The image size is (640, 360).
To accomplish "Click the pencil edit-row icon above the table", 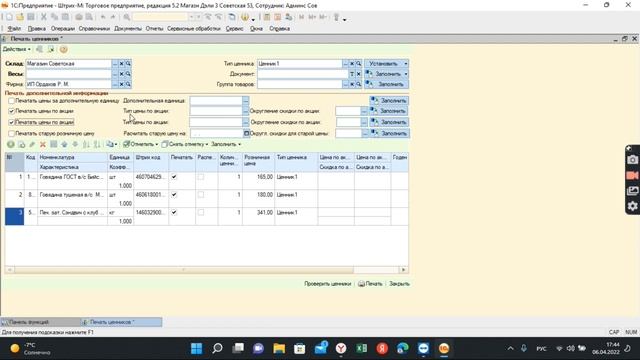I will 32,144.
